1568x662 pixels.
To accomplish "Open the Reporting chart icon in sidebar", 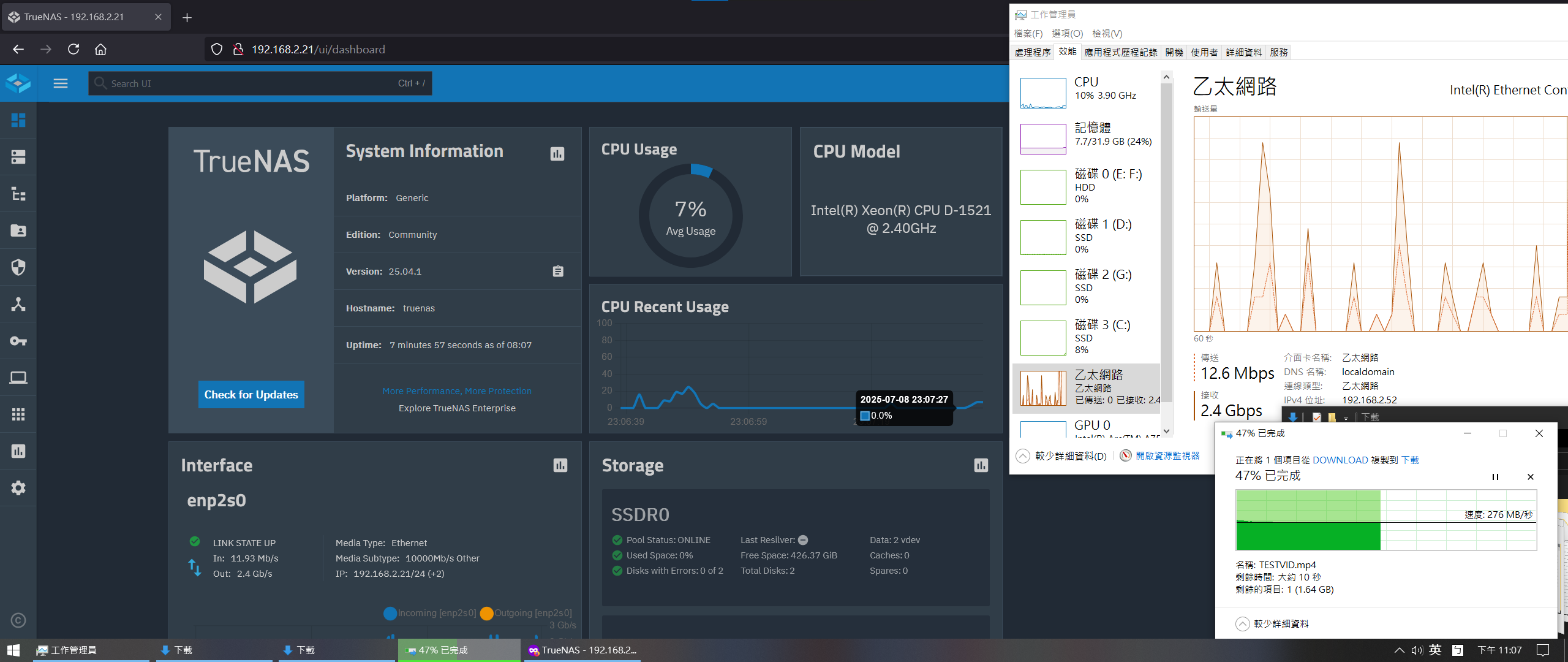I will (x=18, y=451).
